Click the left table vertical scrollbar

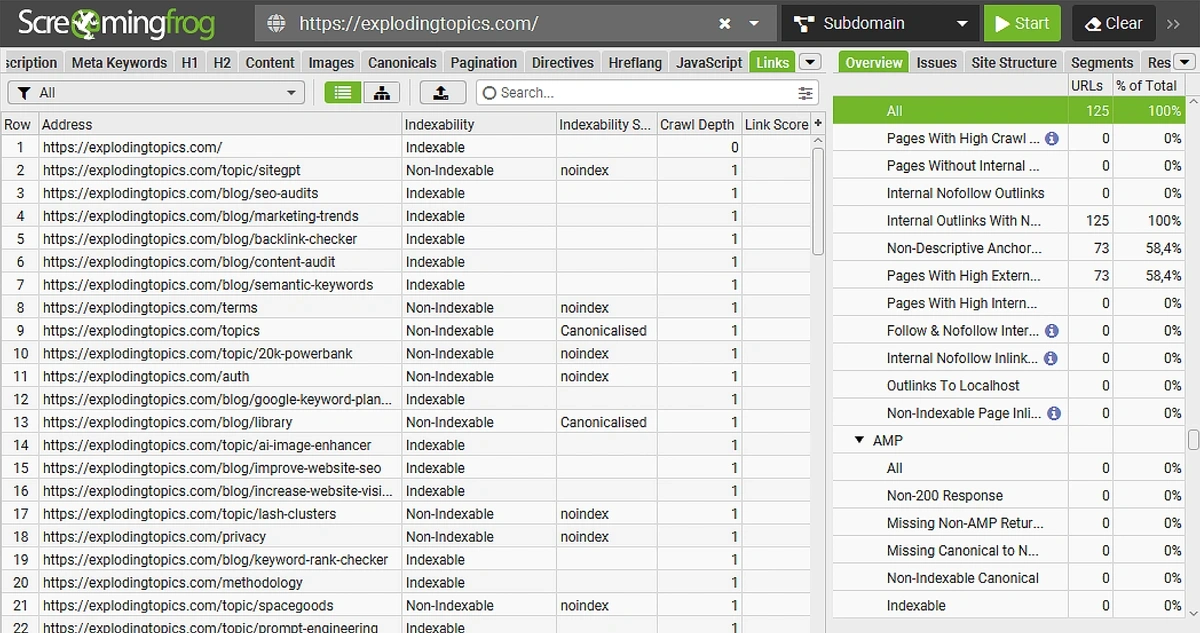(818, 200)
